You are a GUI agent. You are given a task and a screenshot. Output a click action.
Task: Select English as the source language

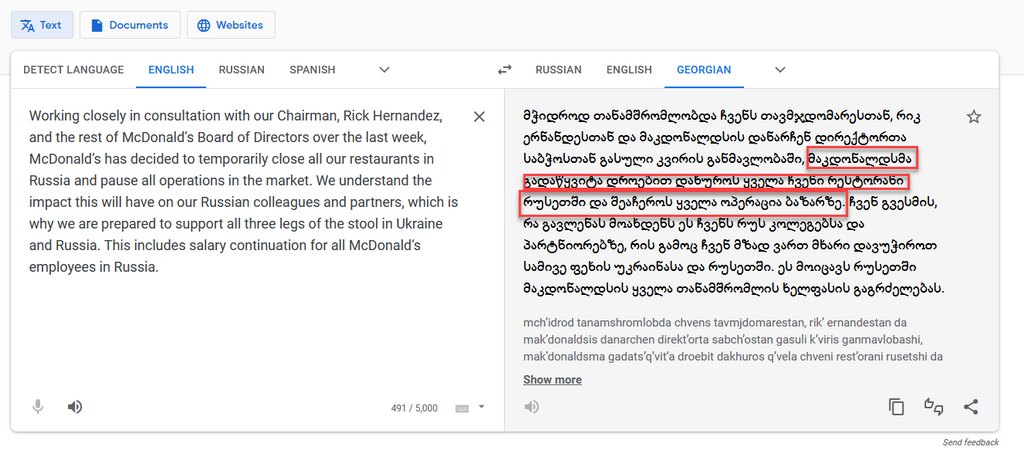[x=171, y=69]
